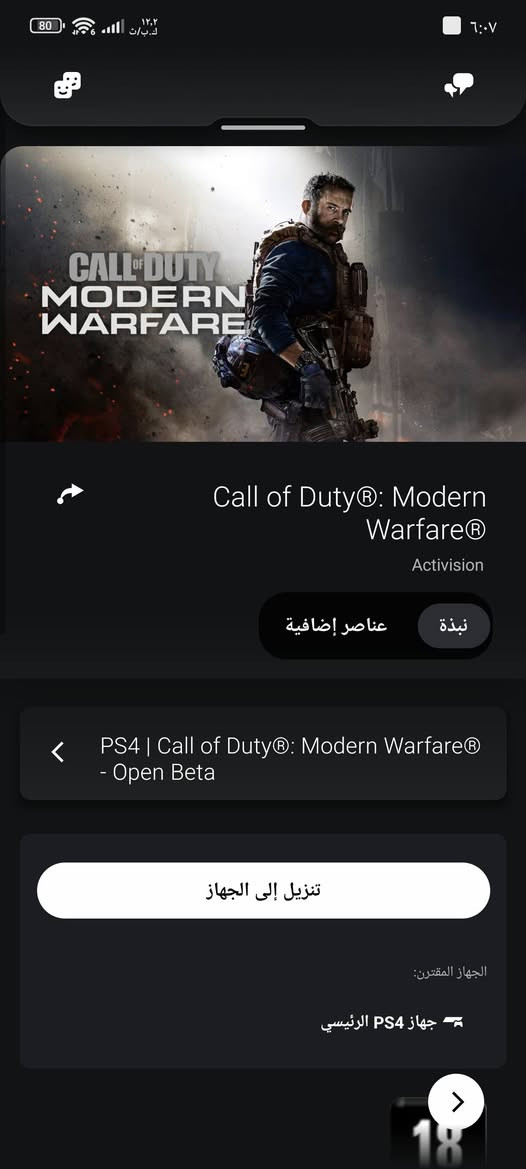
Task: Tap the Activision publisher name
Action: tap(448, 565)
